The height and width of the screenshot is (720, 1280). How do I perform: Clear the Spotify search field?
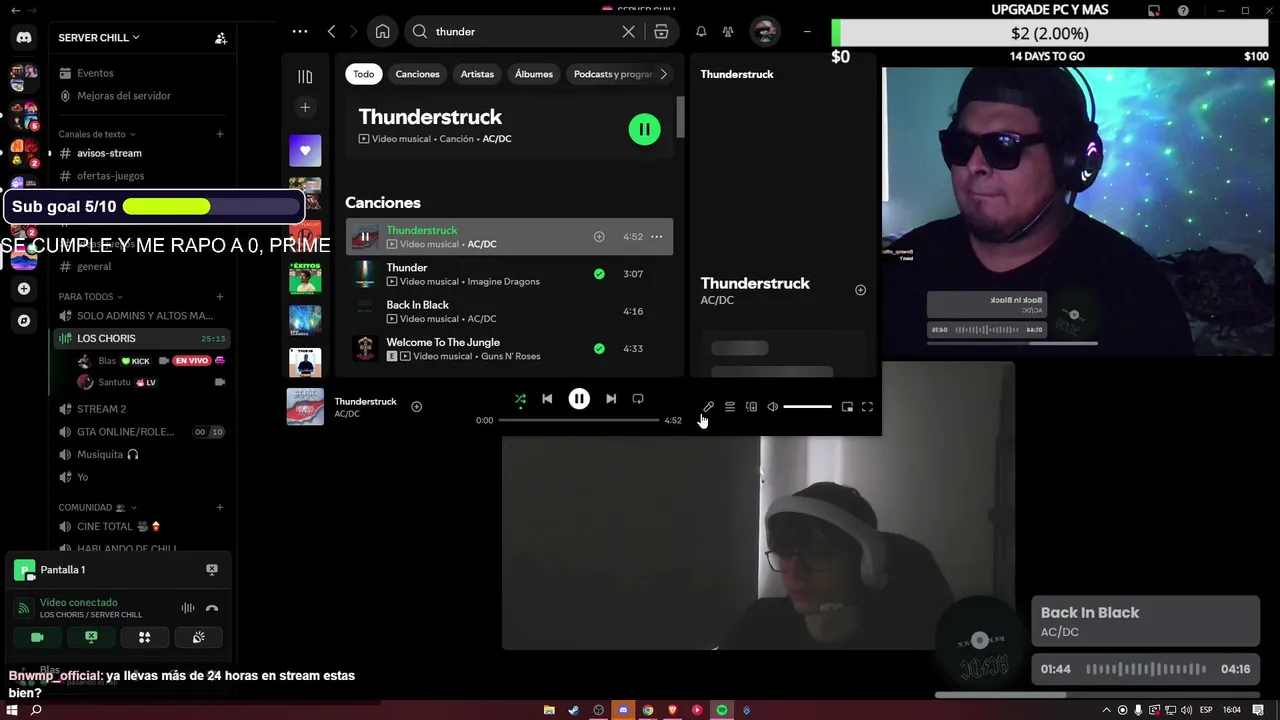tap(628, 32)
